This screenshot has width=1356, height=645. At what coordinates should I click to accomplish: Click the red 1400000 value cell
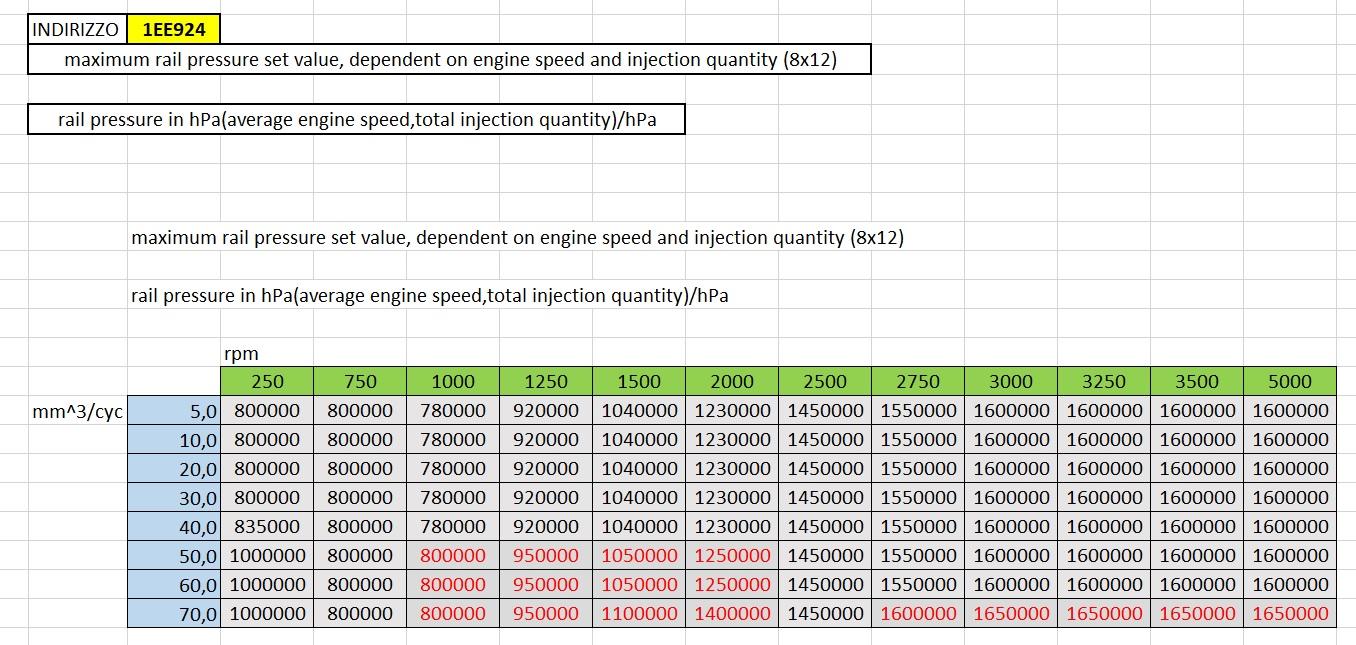732,614
